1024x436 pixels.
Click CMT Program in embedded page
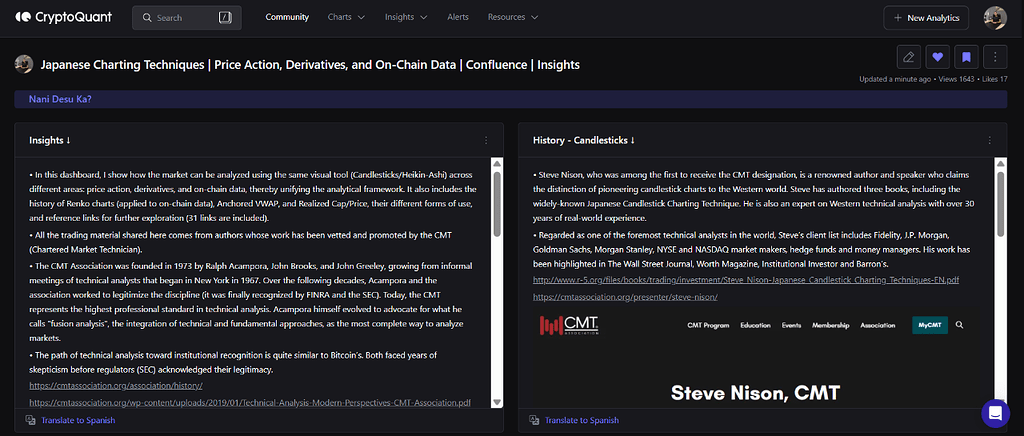(708, 325)
